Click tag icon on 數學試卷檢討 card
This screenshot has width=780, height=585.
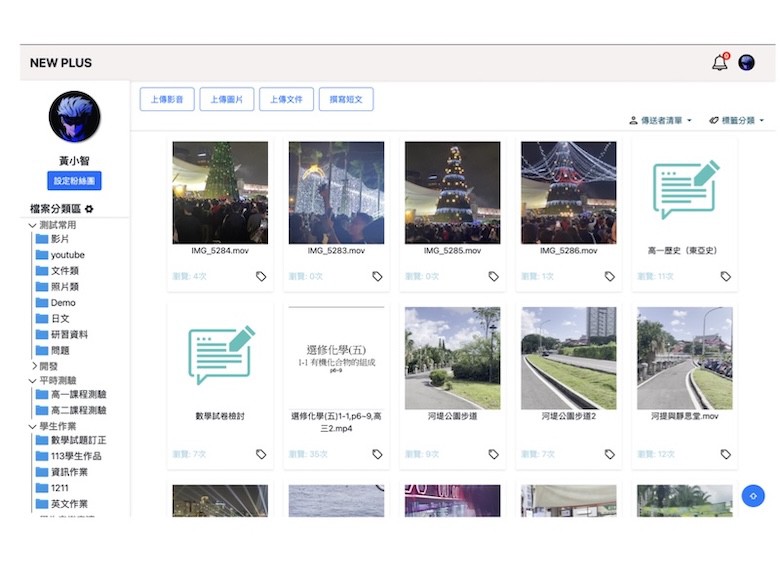(x=261, y=454)
